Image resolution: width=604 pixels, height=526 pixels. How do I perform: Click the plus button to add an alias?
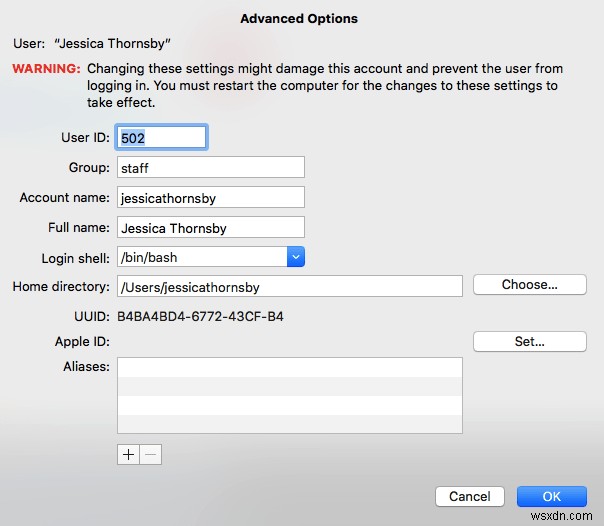click(x=128, y=454)
